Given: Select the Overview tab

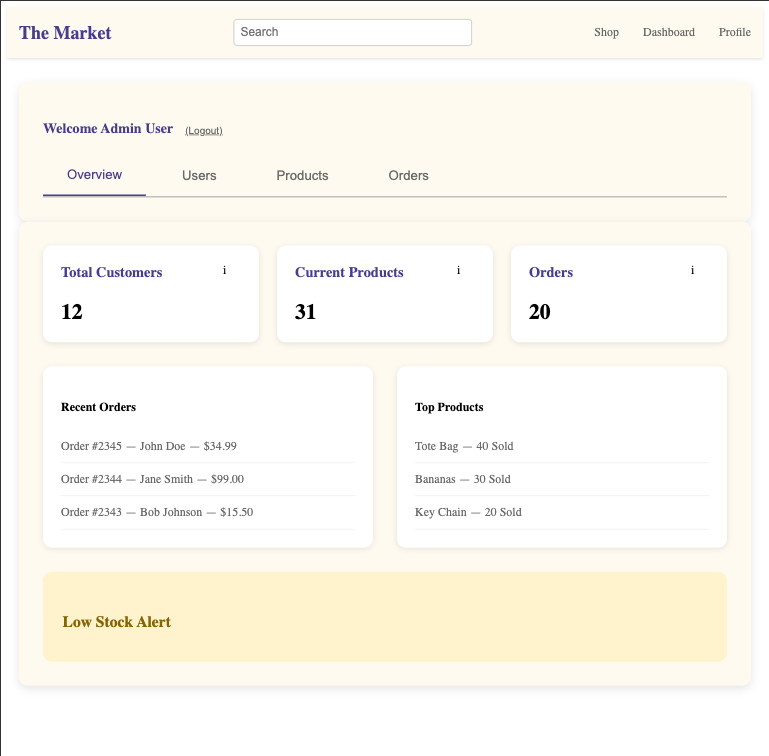Looking at the screenshot, I should coord(94,175).
